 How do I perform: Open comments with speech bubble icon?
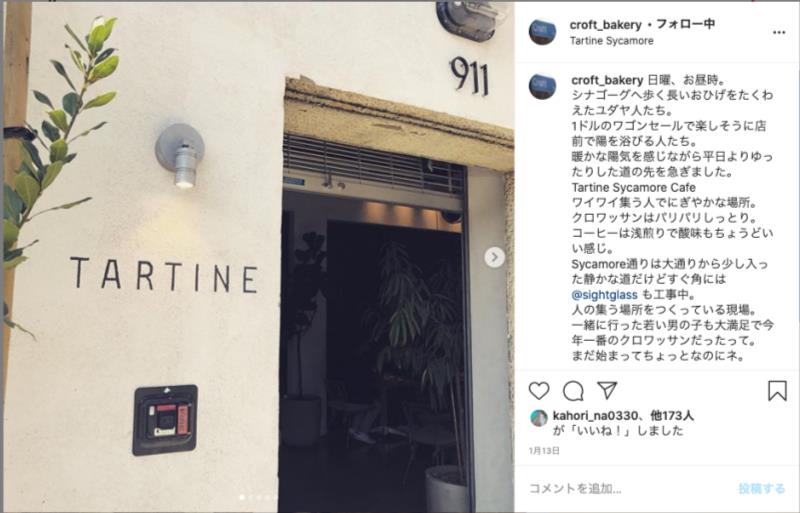(x=573, y=391)
